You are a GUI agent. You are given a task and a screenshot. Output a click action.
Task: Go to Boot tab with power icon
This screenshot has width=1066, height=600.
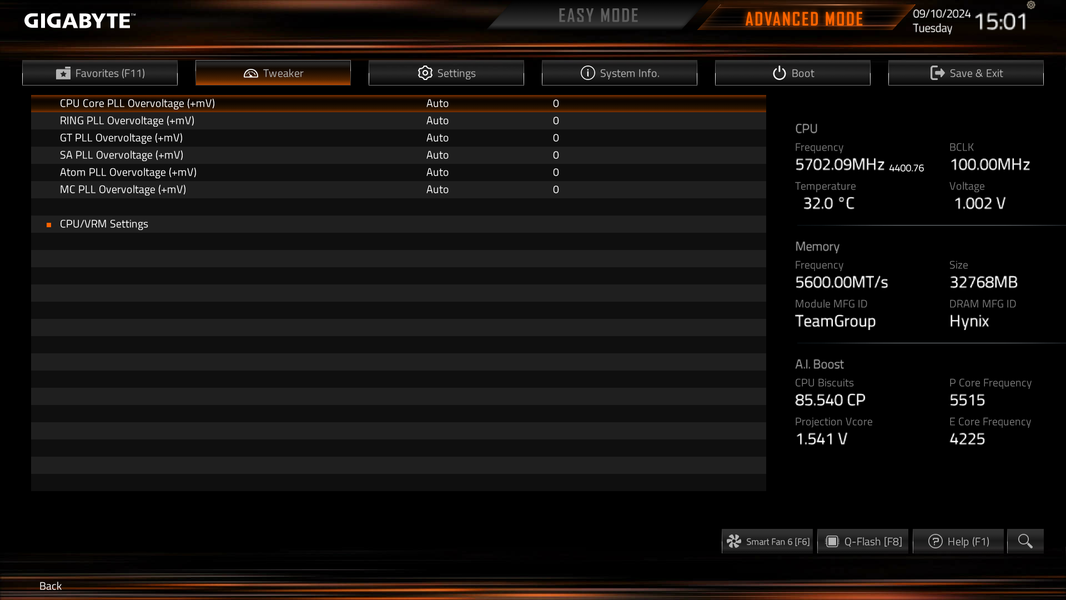point(793,73)
